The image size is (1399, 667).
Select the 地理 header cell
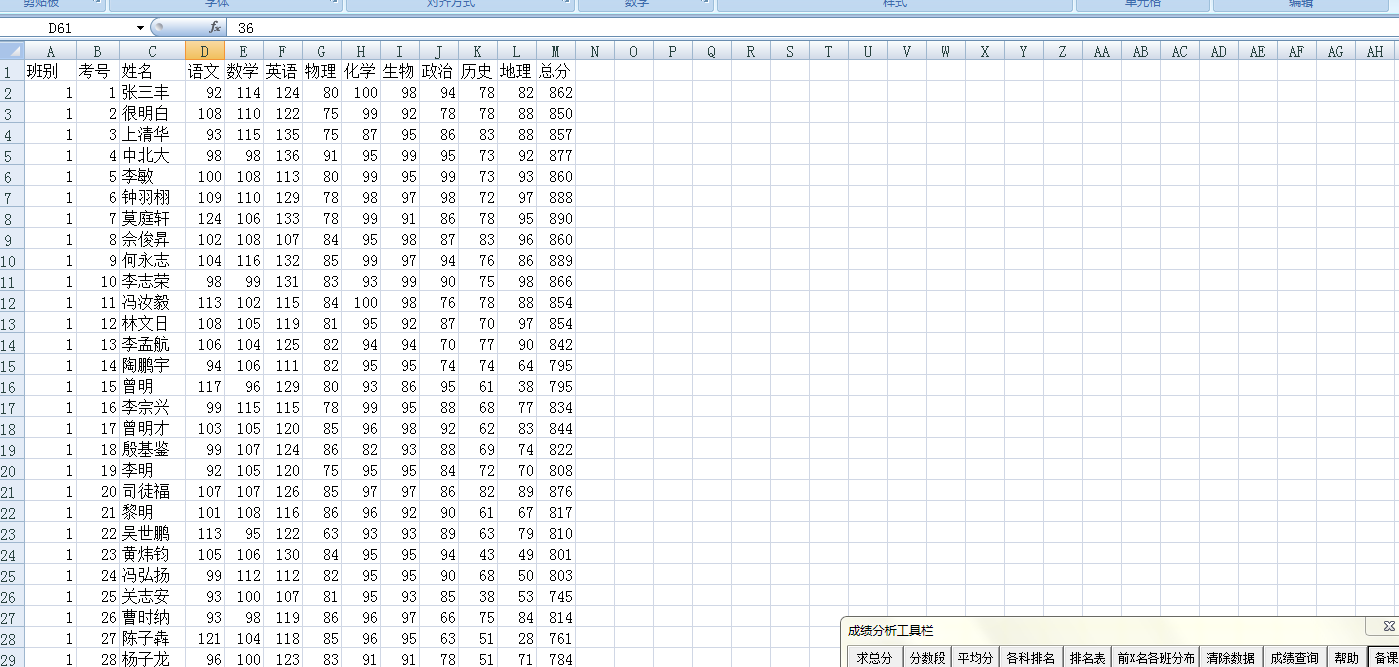click(x=516, y=71)
